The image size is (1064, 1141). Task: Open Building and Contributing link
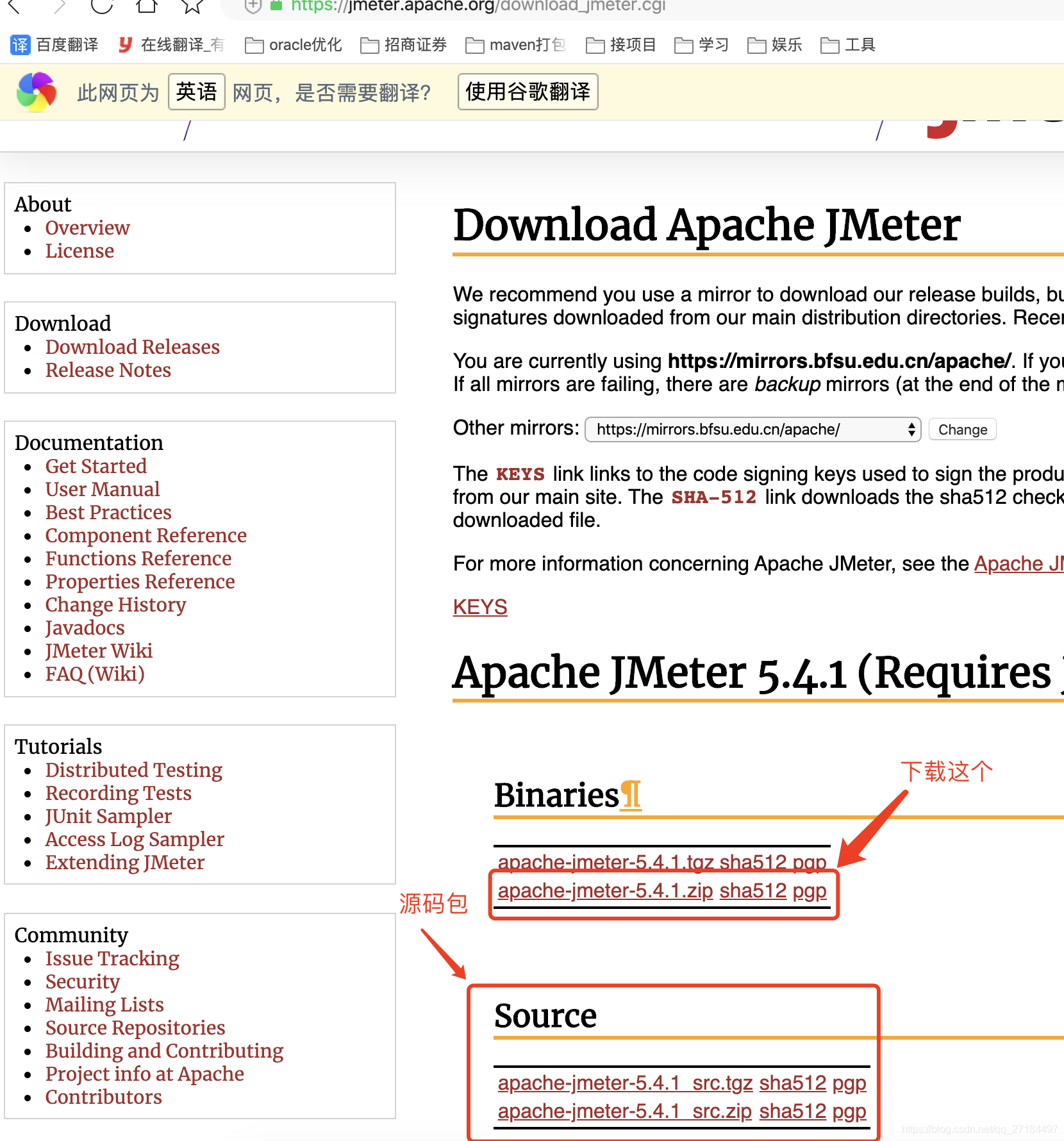(165, 1051)
